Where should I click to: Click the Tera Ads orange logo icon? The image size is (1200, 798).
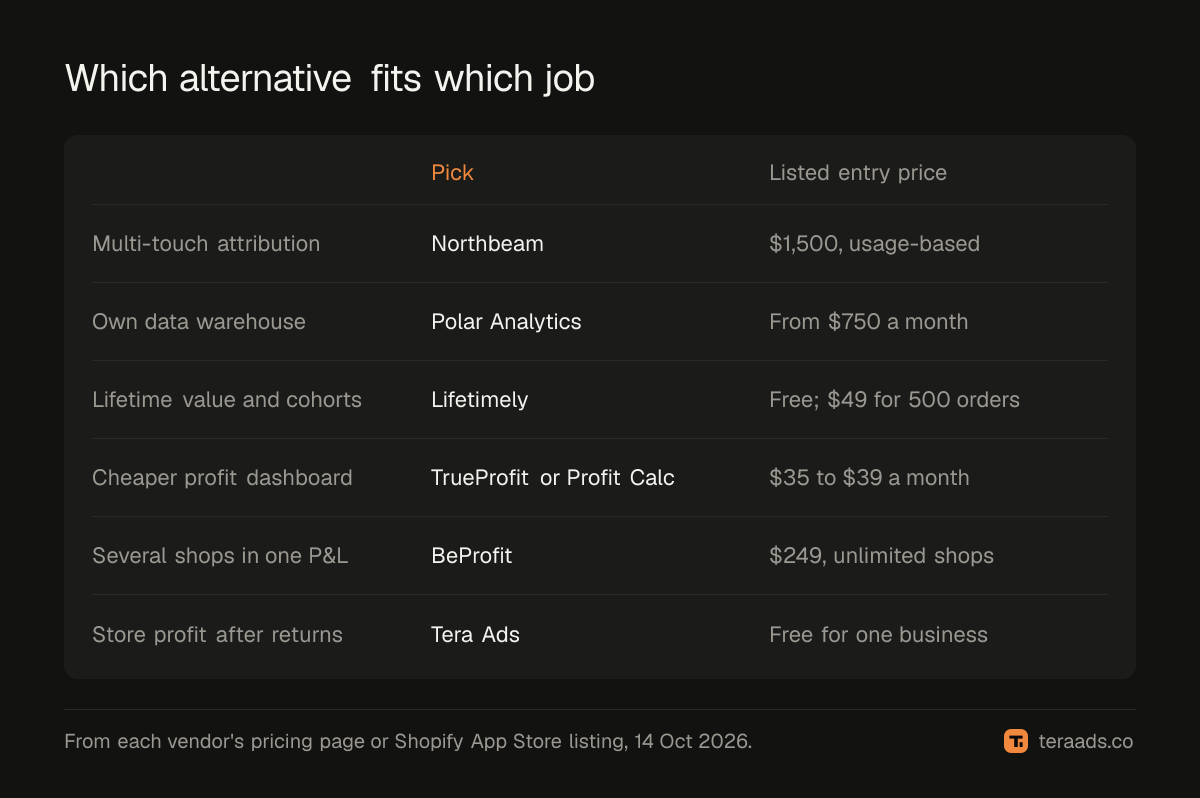coord(1016,741)
